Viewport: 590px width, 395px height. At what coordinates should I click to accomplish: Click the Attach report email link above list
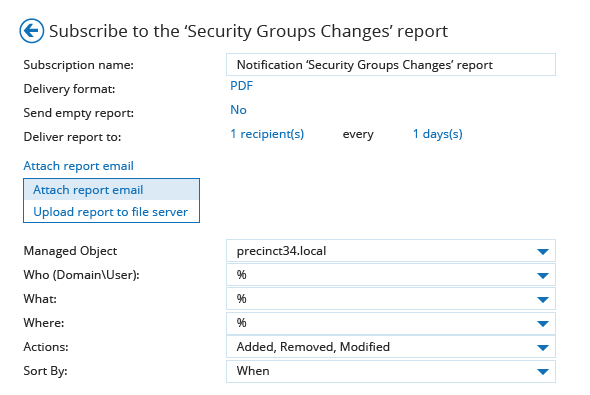click(x=78, y=166)
